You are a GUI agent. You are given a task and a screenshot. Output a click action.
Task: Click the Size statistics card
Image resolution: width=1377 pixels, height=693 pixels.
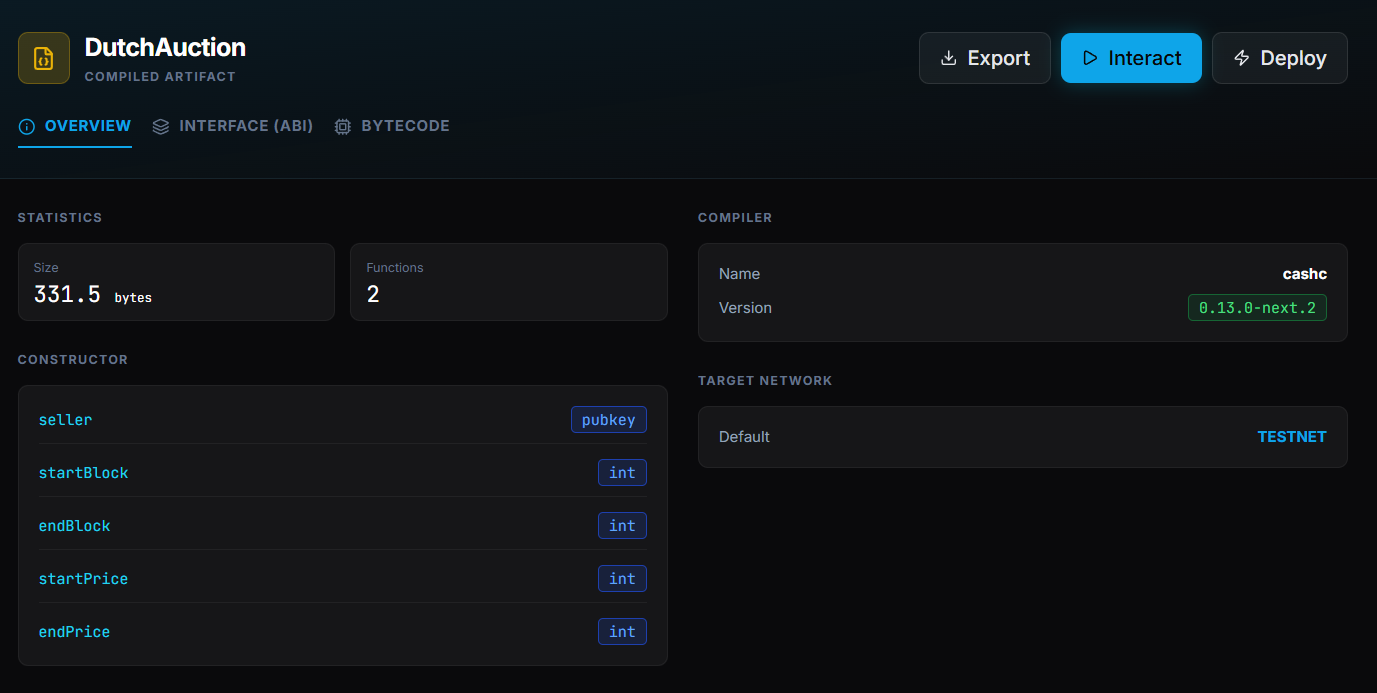click(176, 282)
